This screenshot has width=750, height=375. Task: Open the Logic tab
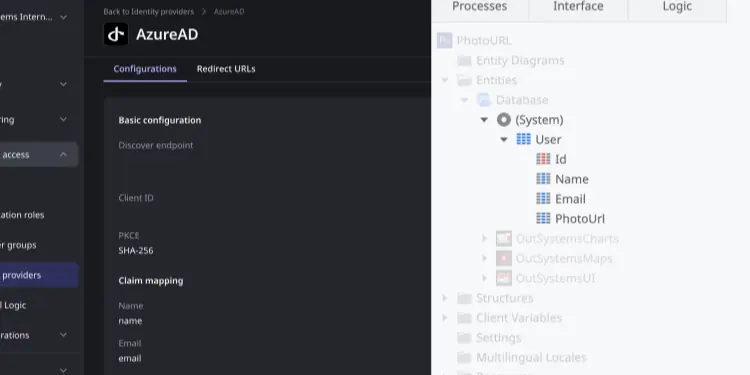coord(677,7)
